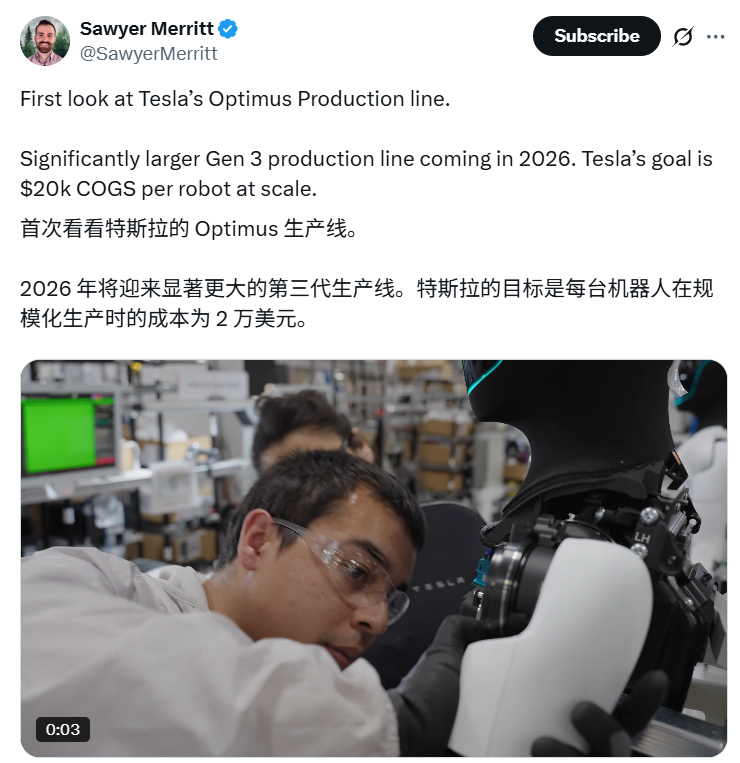The height and width of the screenshot is (763, 740).
Task: Open the Grok explain-post slashed-circle icon
Action: click(683, 36)
